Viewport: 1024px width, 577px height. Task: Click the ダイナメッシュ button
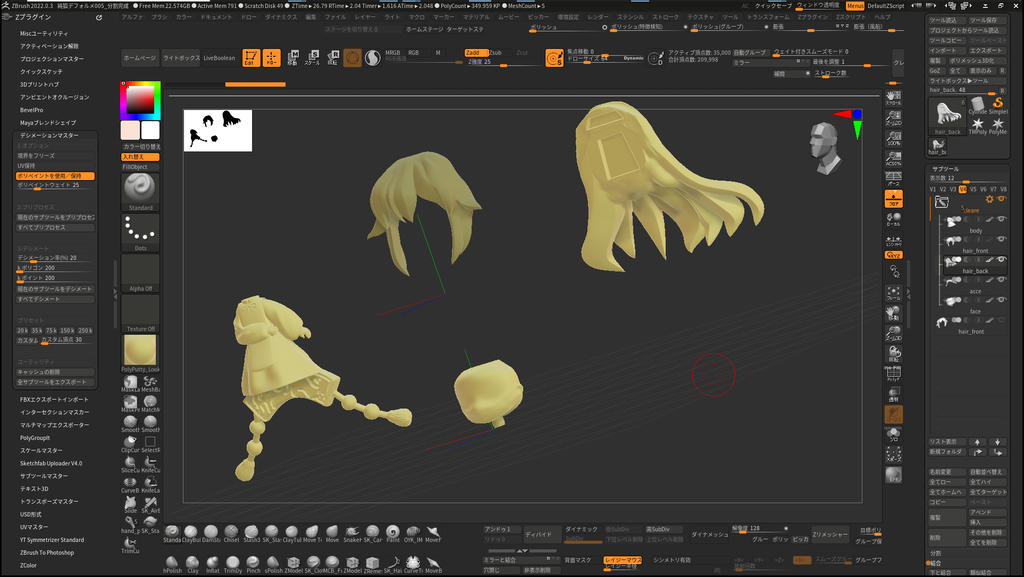point(709,535)
